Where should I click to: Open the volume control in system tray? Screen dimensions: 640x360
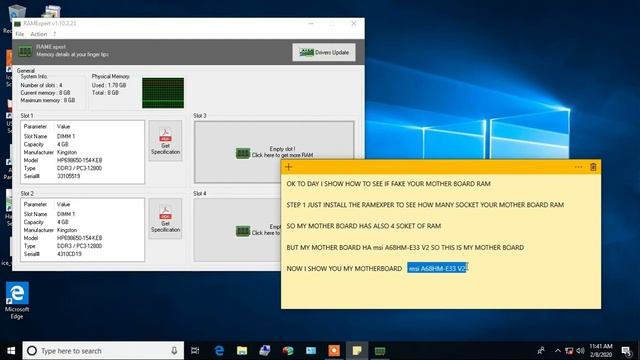(580, 351)
